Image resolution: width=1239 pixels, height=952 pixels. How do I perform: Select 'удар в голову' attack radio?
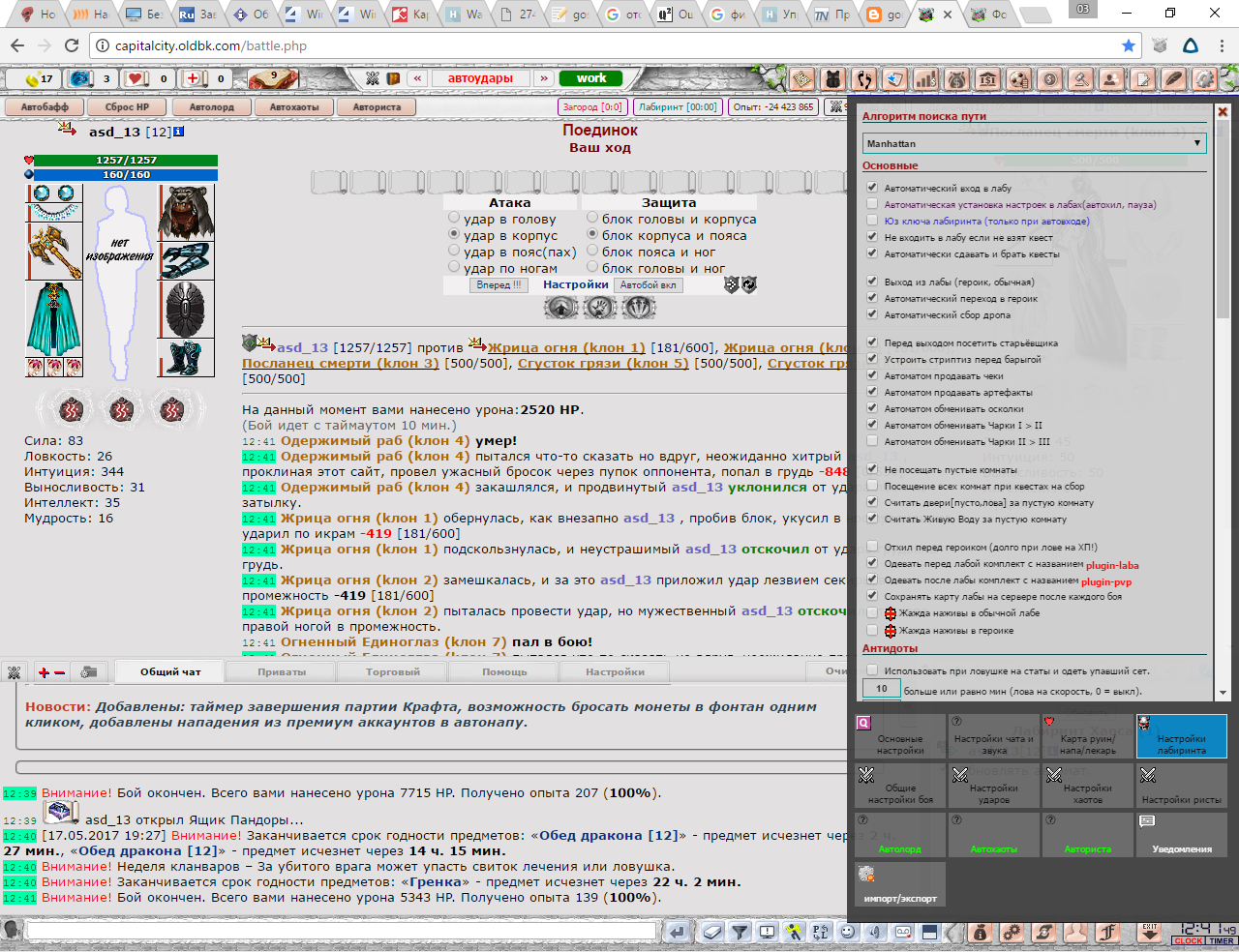tap(454, 220)
